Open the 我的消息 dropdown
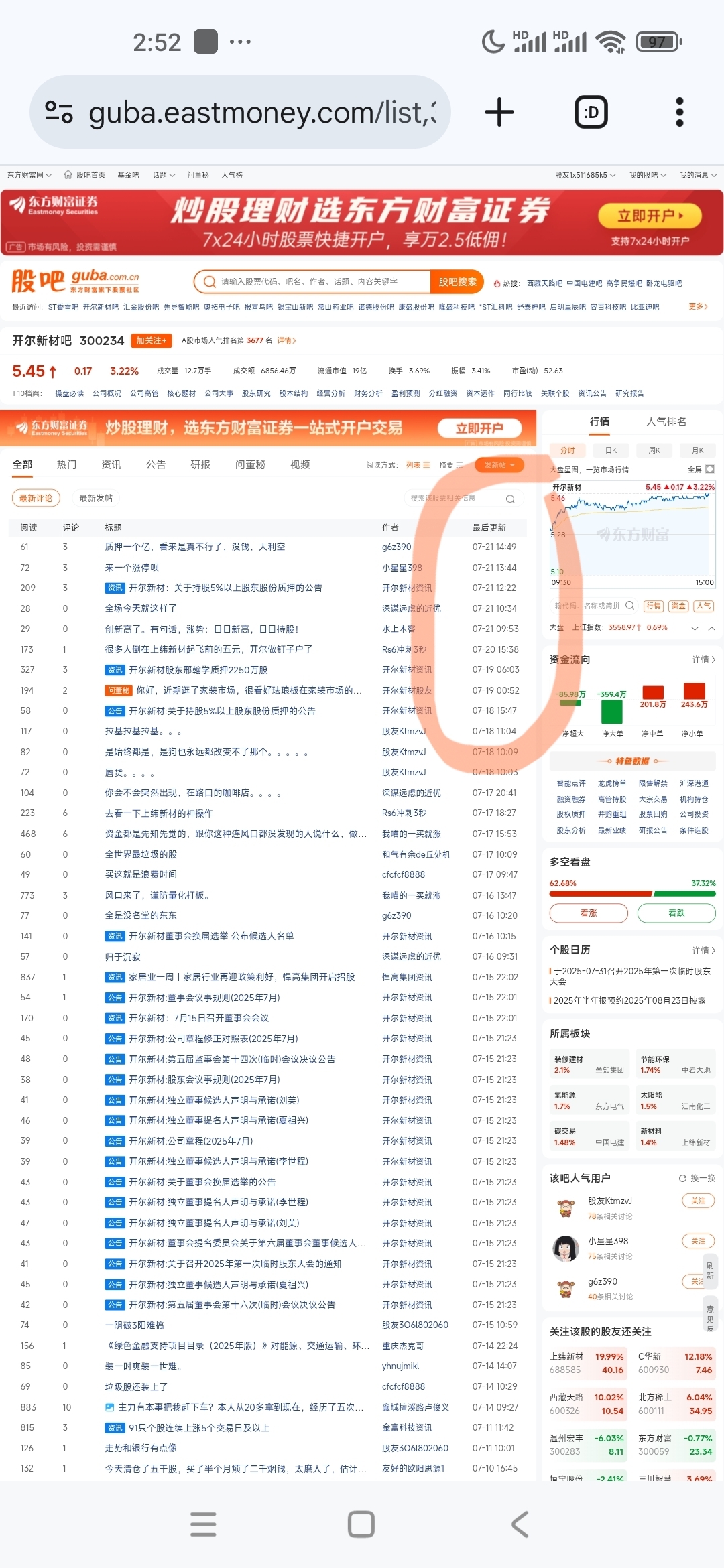 pyautogui.click(x=699, y=175)
